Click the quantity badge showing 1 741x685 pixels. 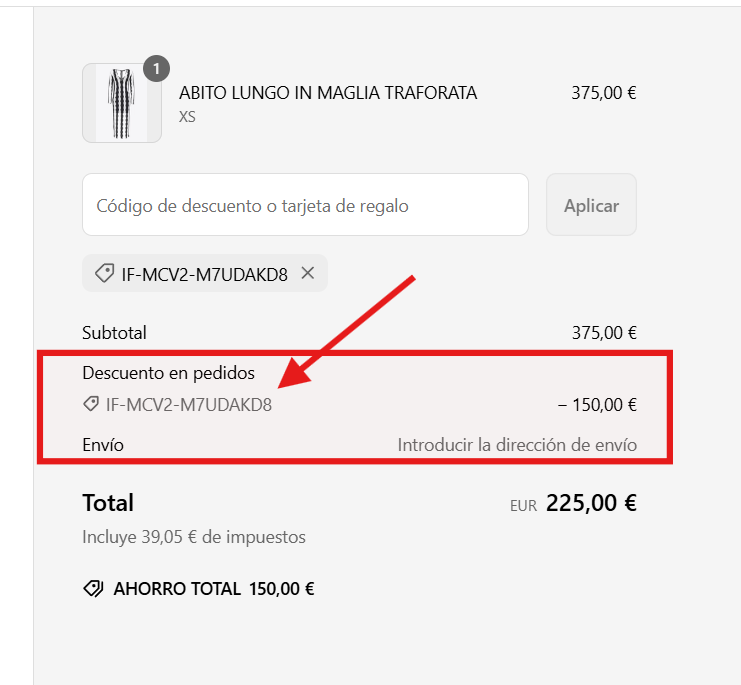pos(156,69)
